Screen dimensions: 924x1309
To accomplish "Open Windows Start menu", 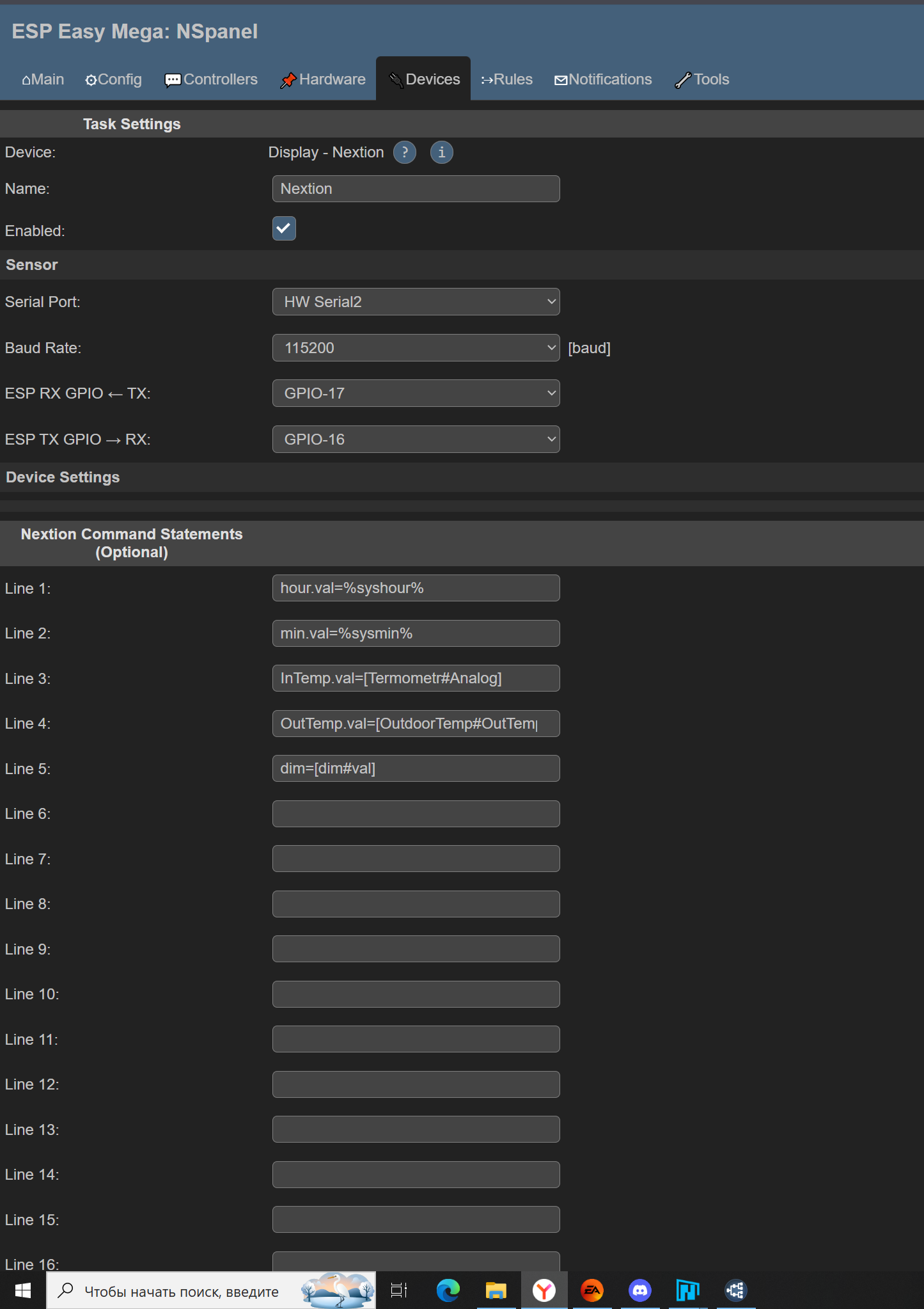I will [23, 1290].
